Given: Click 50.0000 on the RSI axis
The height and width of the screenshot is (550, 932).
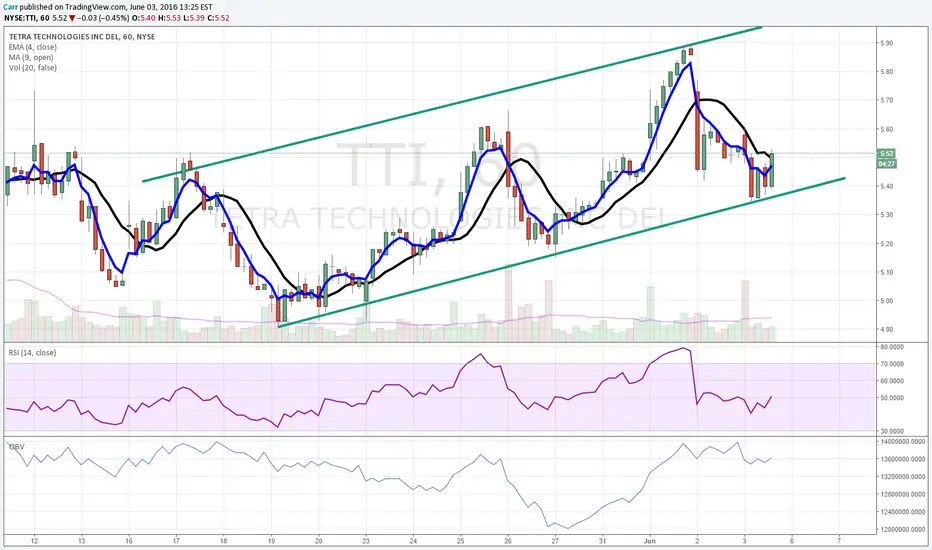Looking at the screenshot, I should [x=892, y=398].
